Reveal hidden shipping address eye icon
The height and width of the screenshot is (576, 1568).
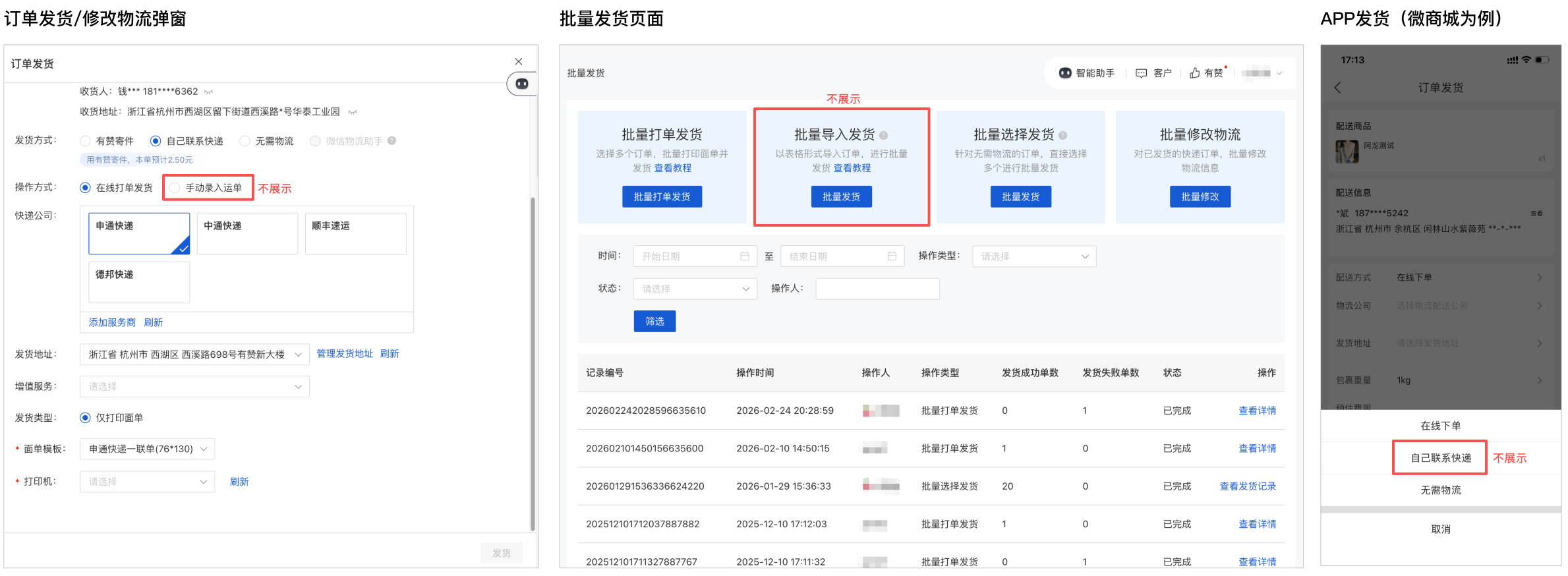pyautogui.click(x=353, y=112)
